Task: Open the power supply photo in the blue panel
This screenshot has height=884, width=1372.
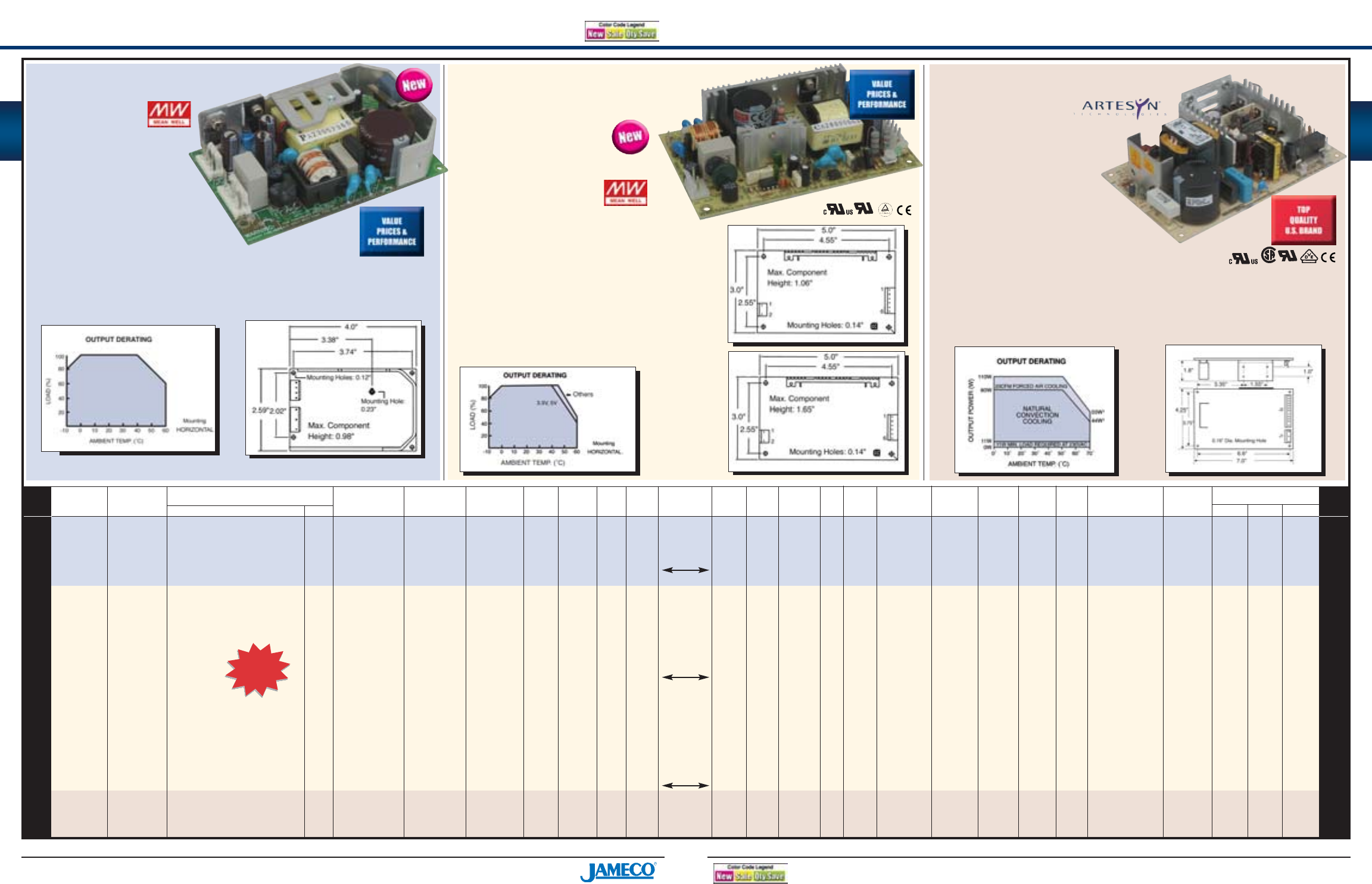Action: [319, 154]
